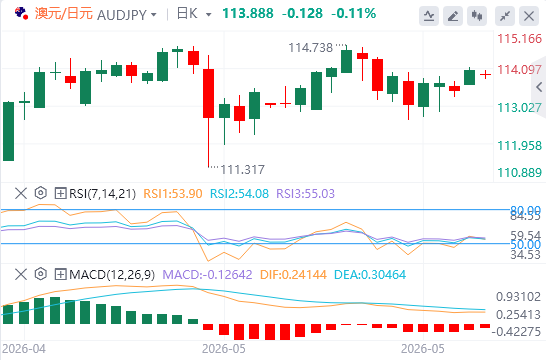Expand the RSI panel plus box
Screen dimensions: 546x360
60,193
